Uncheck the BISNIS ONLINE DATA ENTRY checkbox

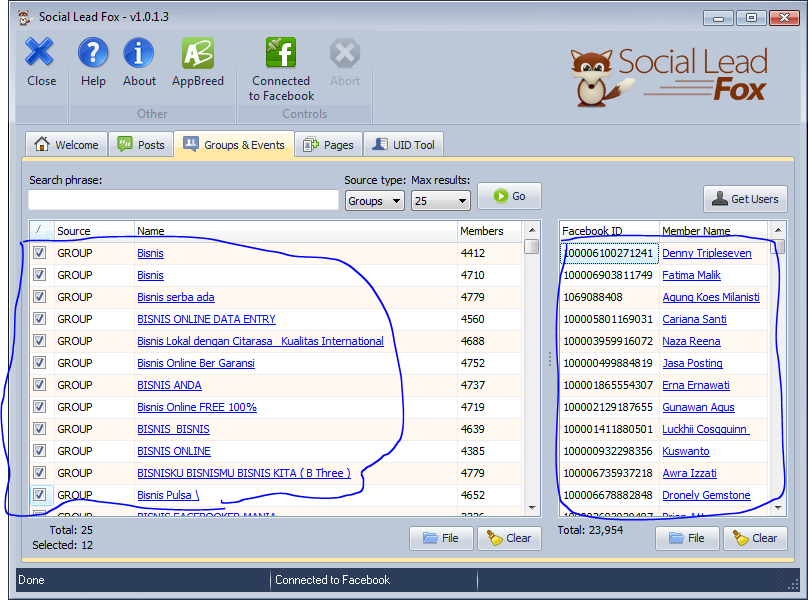click(40, 319)
